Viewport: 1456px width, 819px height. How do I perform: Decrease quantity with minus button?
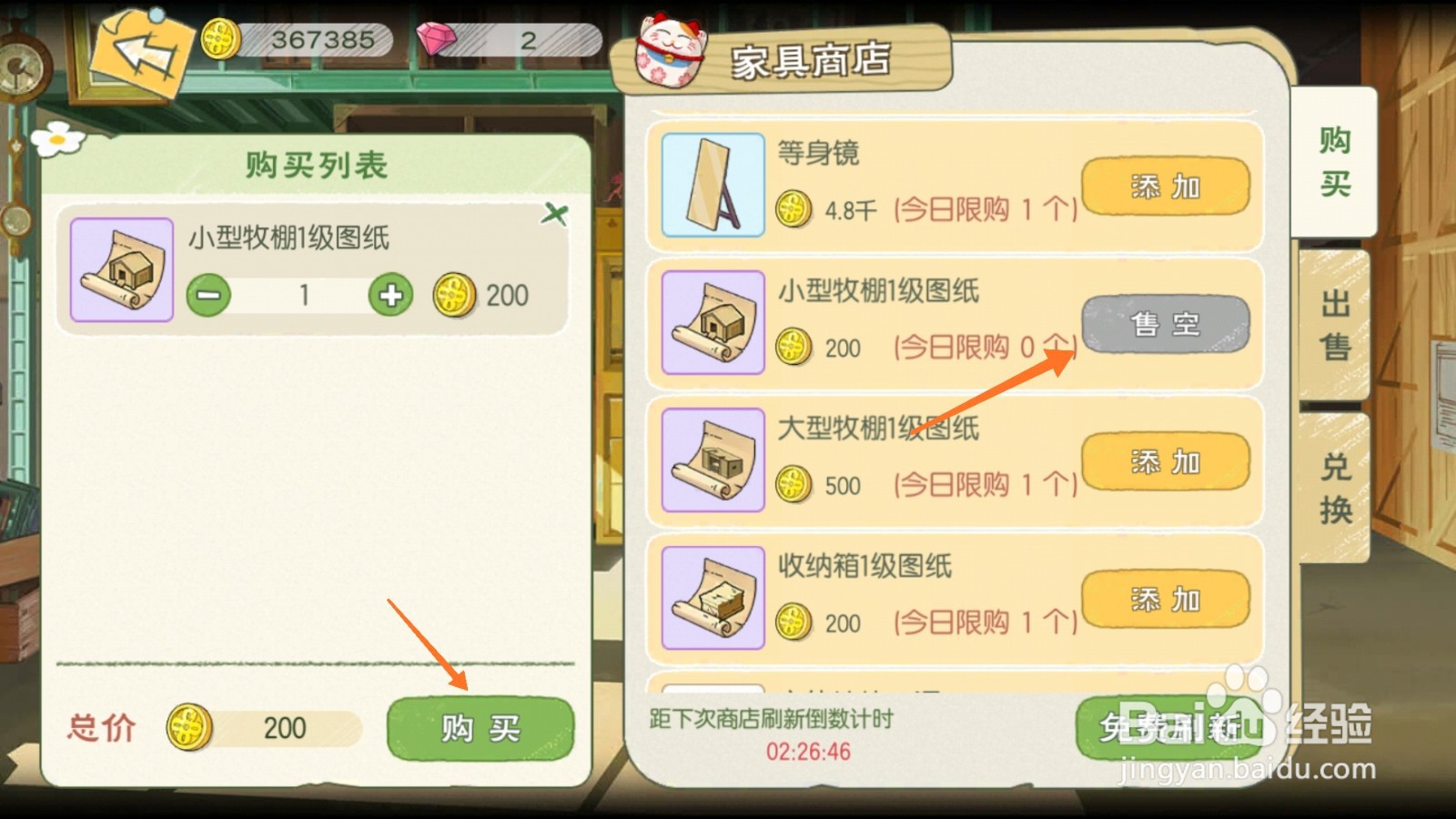click(x=209, y=295)
